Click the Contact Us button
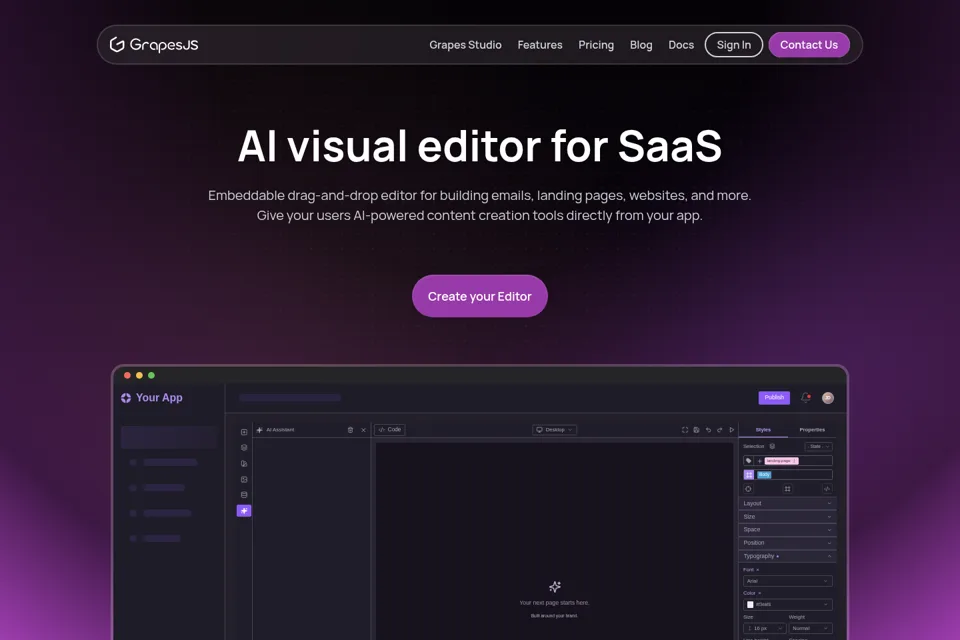Viewport: 960px width, 640px height. tap(809, 45)
